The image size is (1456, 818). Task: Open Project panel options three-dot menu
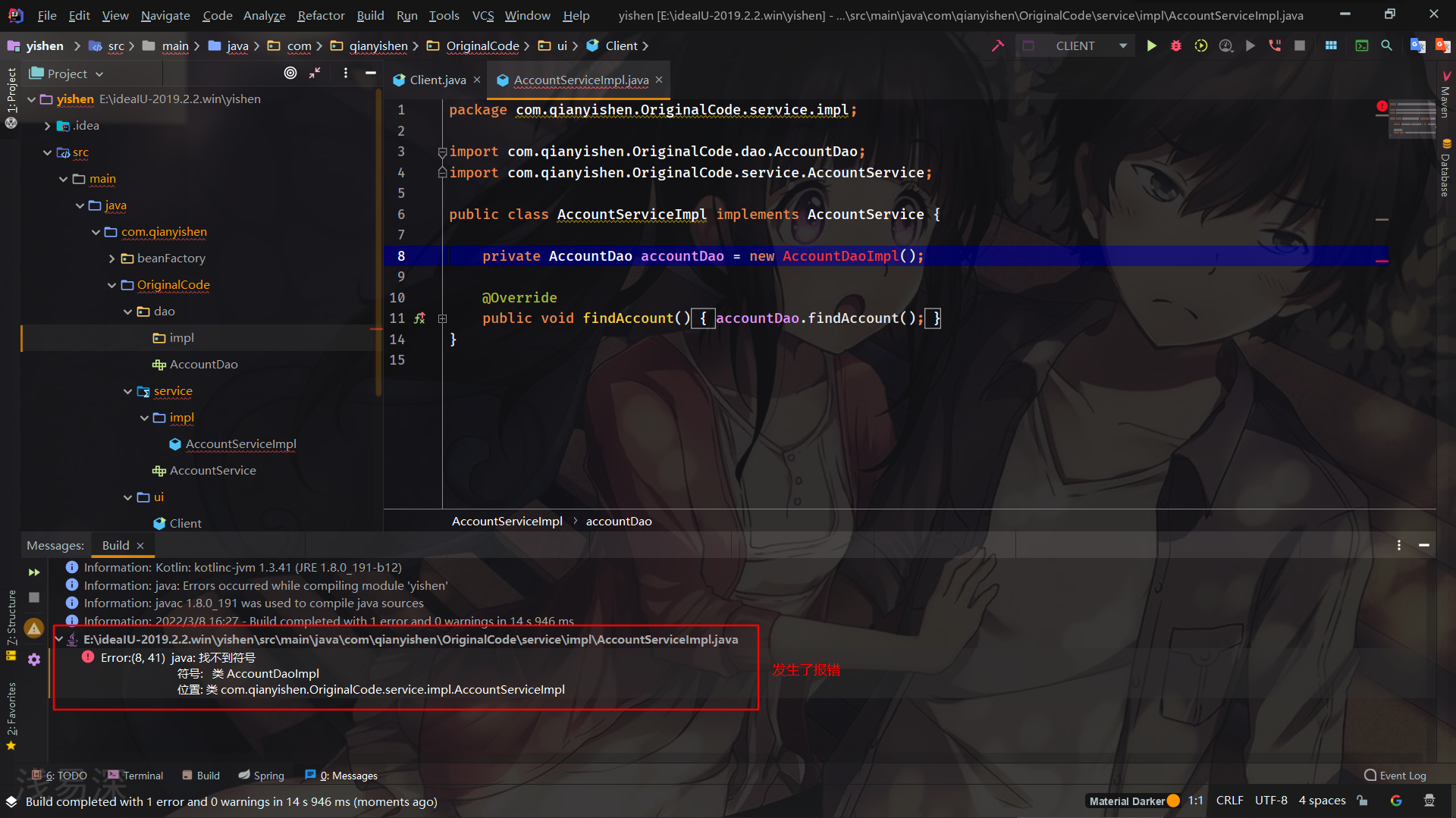point(345,73)
